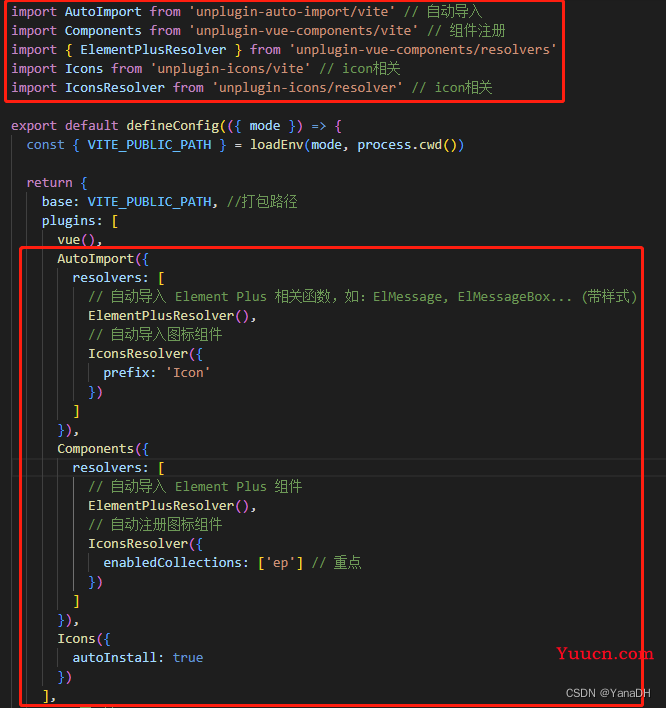666x708 pixels.
Task: Click the 'export' keyword
Action: [x=34, y=126]
